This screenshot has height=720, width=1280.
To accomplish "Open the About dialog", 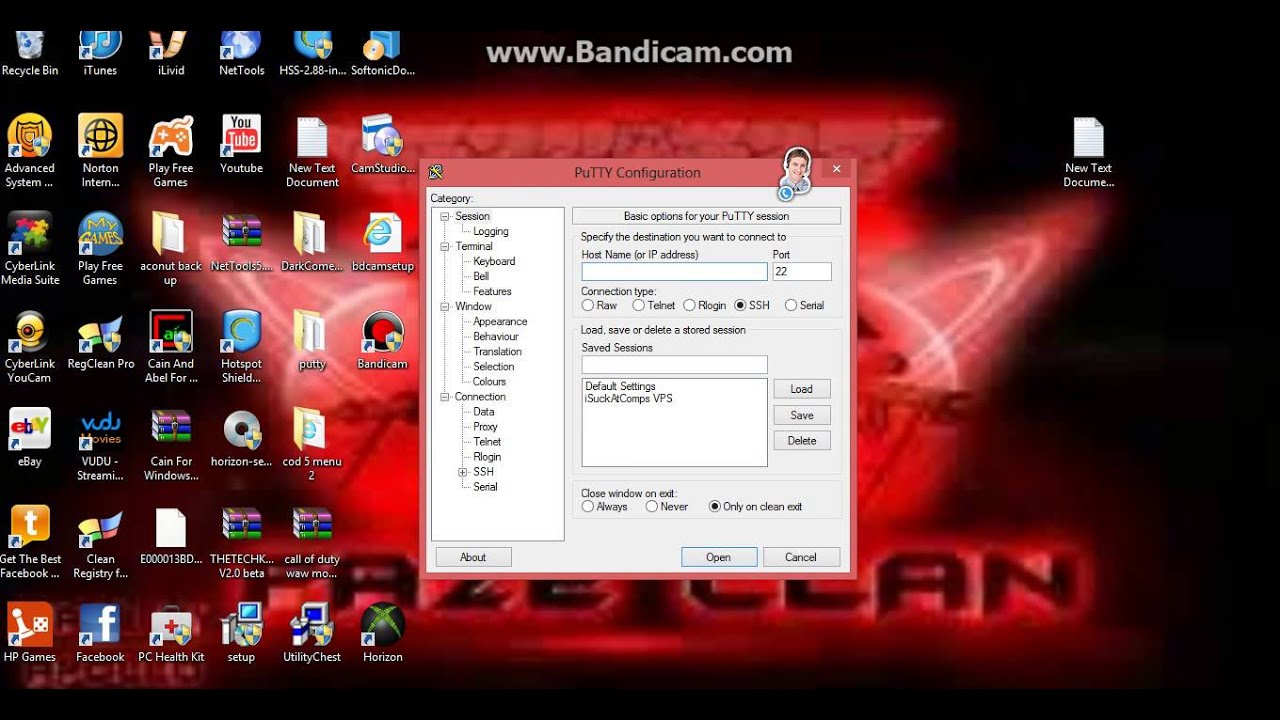I will tap(473, 557).
